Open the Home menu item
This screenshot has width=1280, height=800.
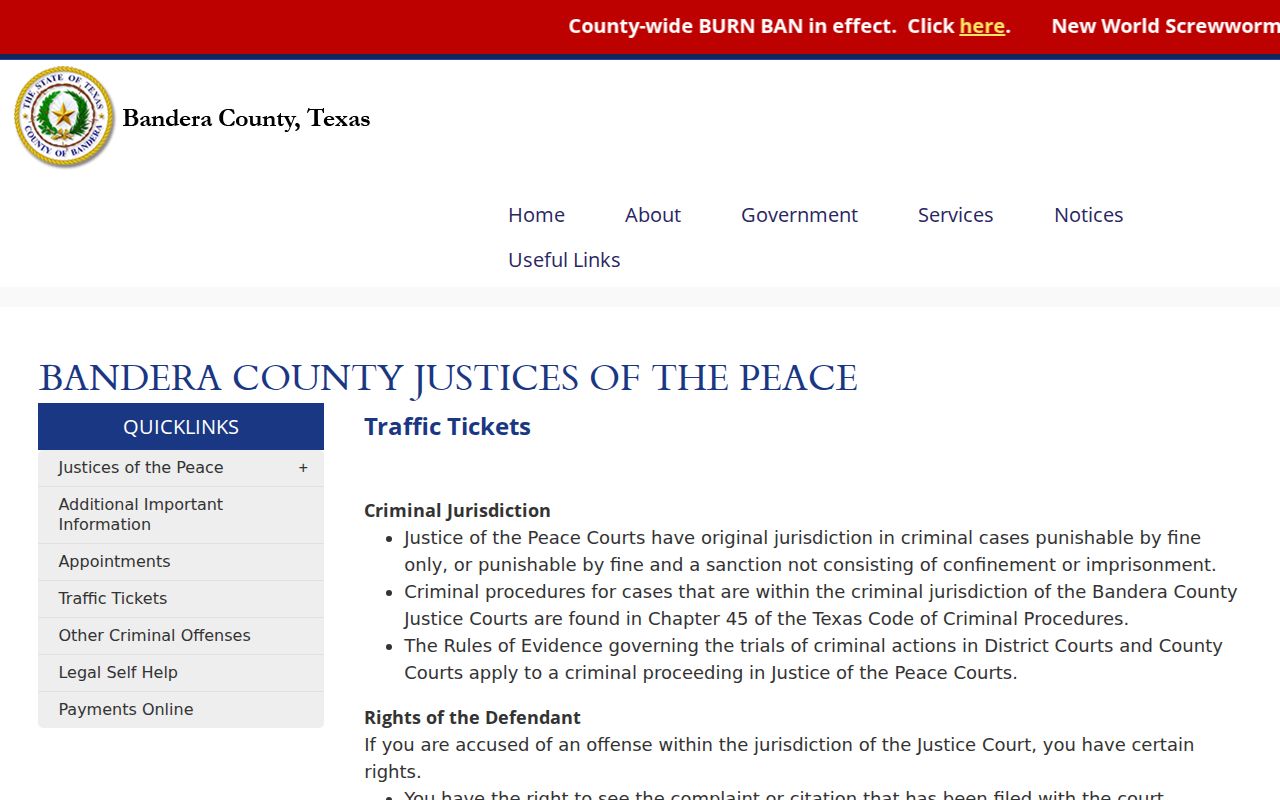click(x=536, y=215)
